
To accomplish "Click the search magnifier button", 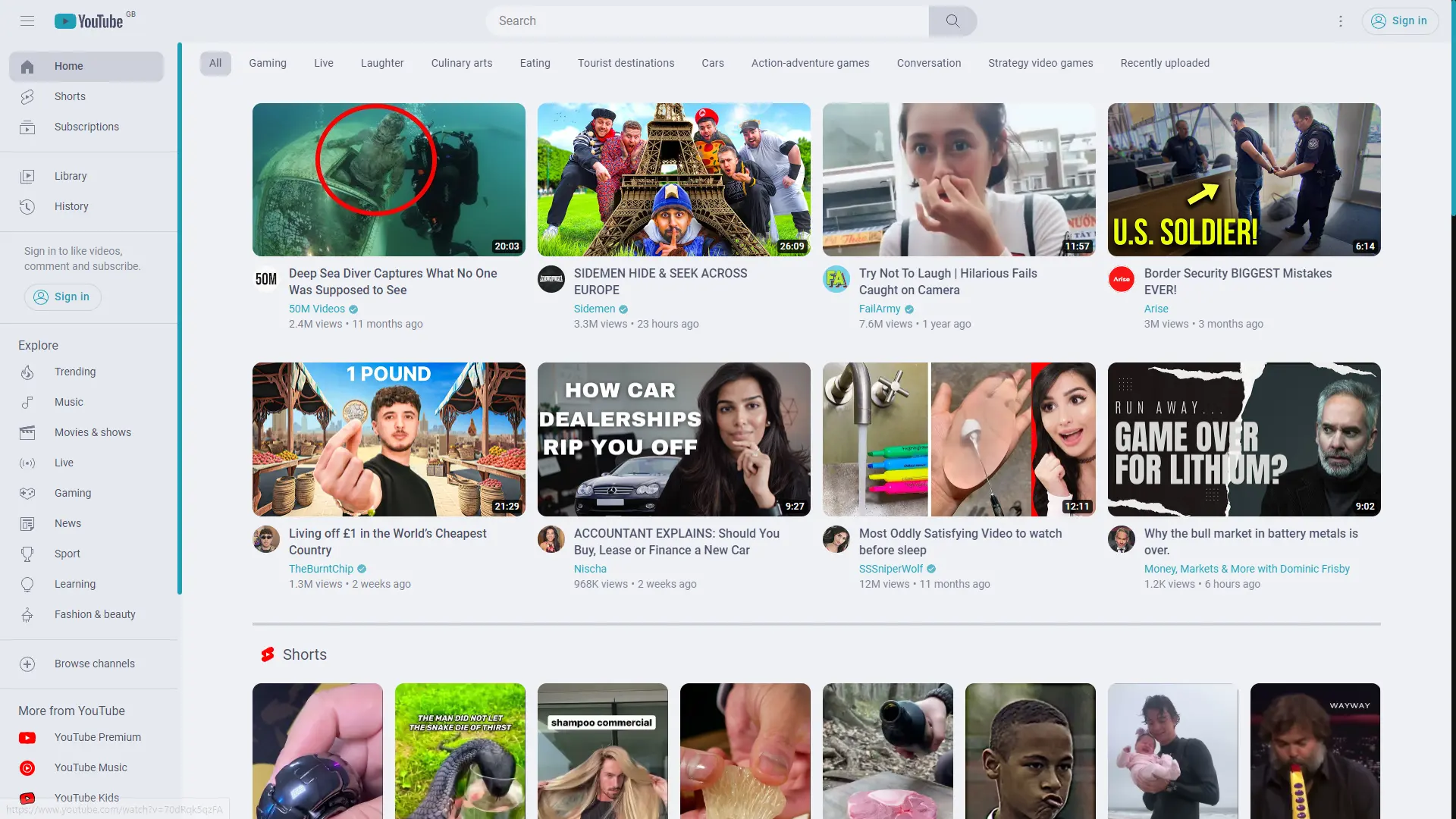I will click(x=952, y=21).
